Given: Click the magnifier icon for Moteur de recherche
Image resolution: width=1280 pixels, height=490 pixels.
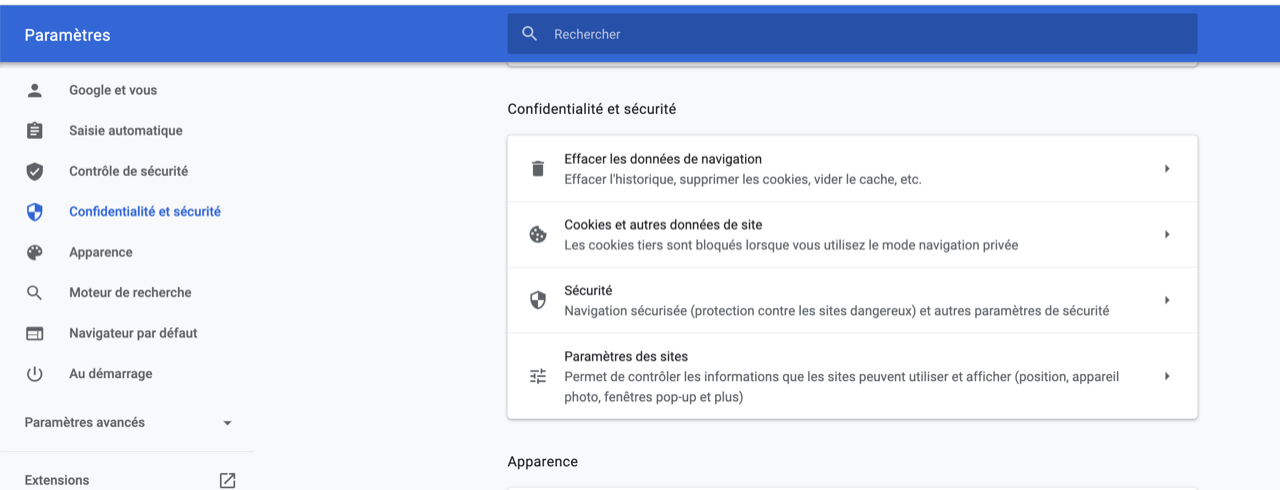Looking at the screenshot, I should (35, 293).
